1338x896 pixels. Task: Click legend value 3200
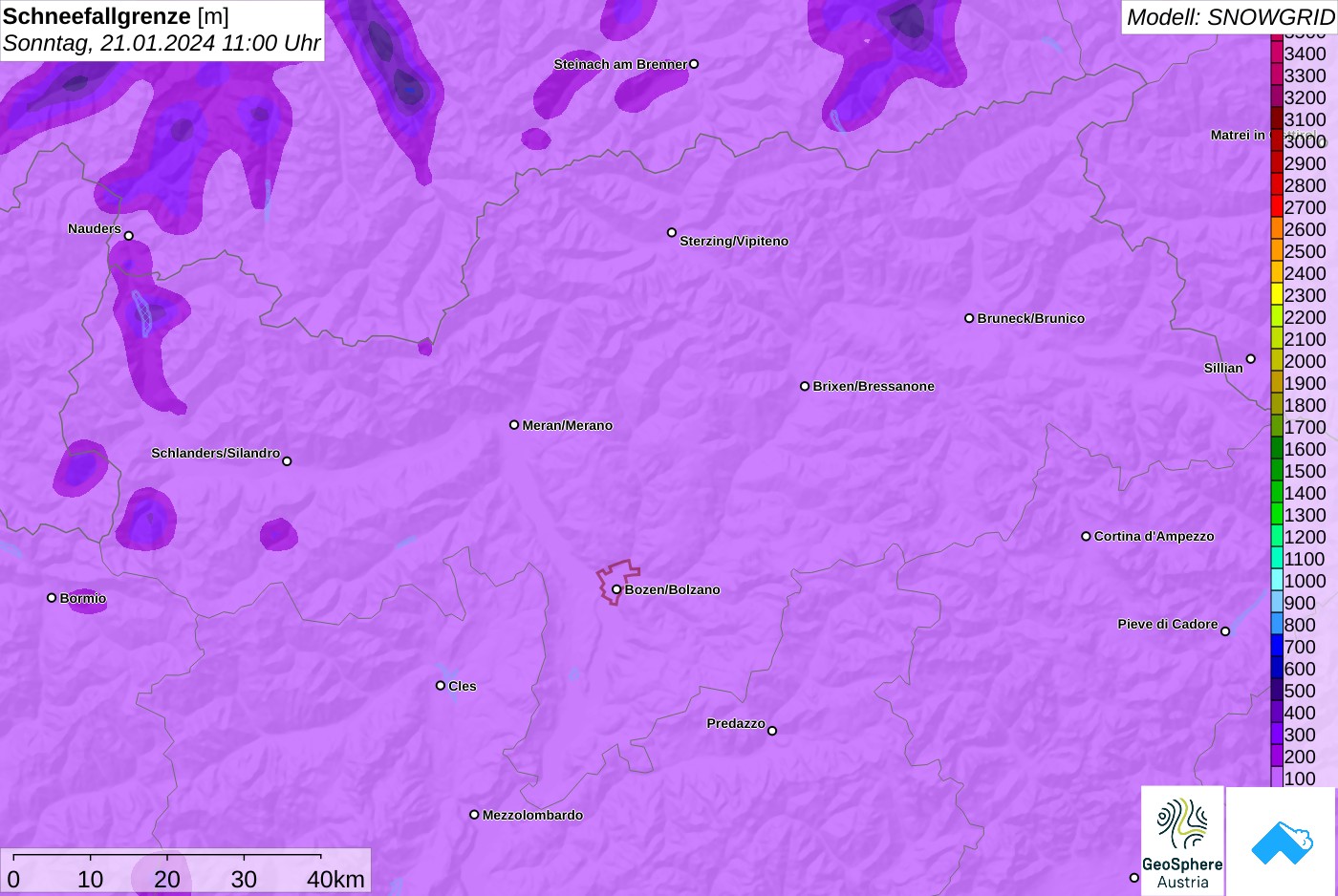coord(1305,97)
